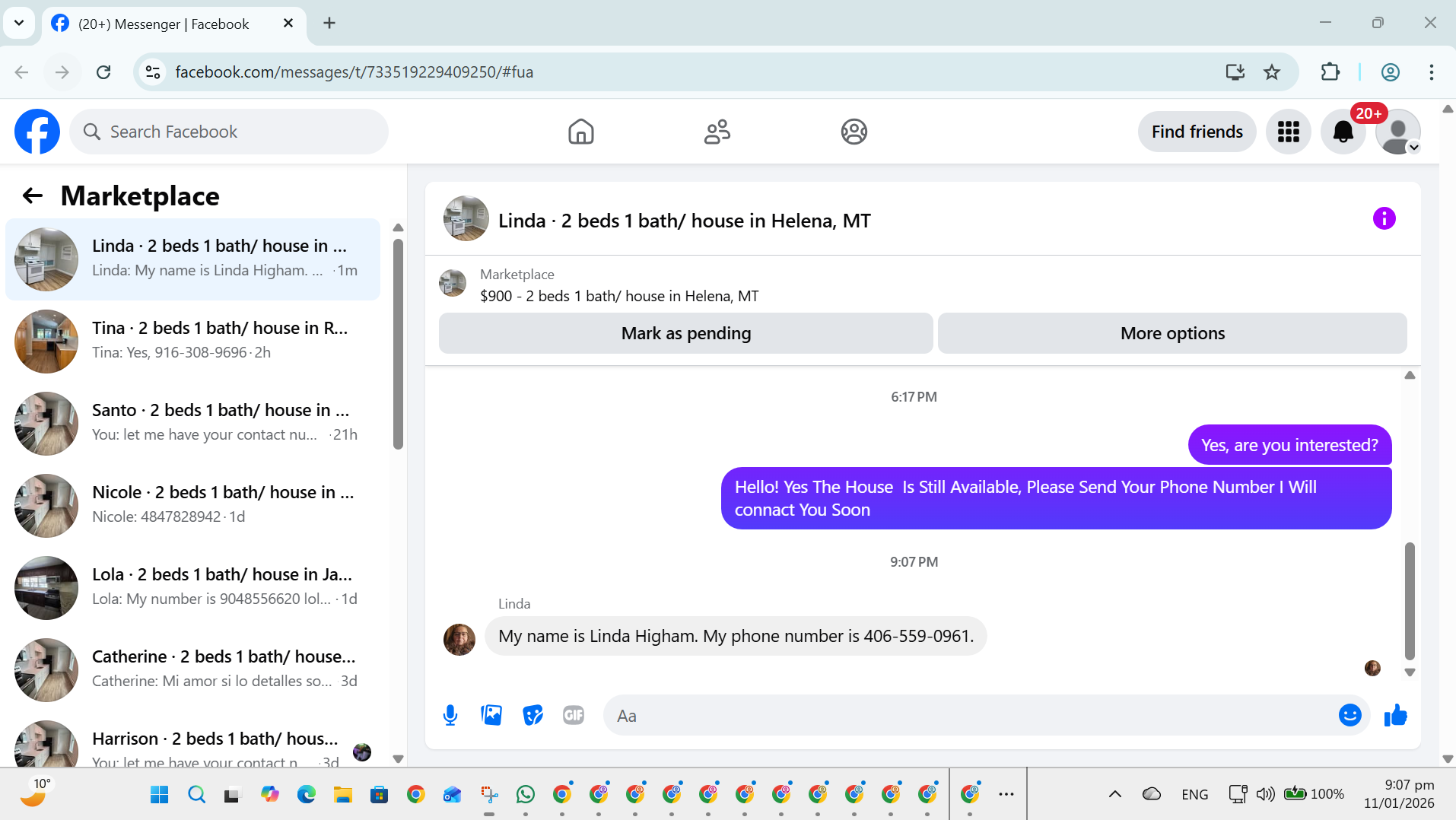
Task: Click the chat scrollbar down arrow
Action: pyautogui.click(x=1409, y=672)
